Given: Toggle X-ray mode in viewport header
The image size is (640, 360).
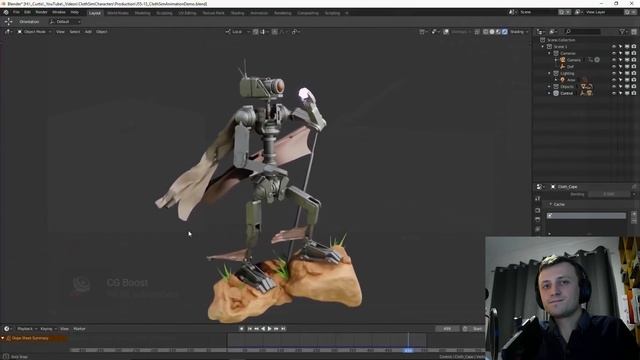Looking at the screenshot, I should tap(477, 31).
